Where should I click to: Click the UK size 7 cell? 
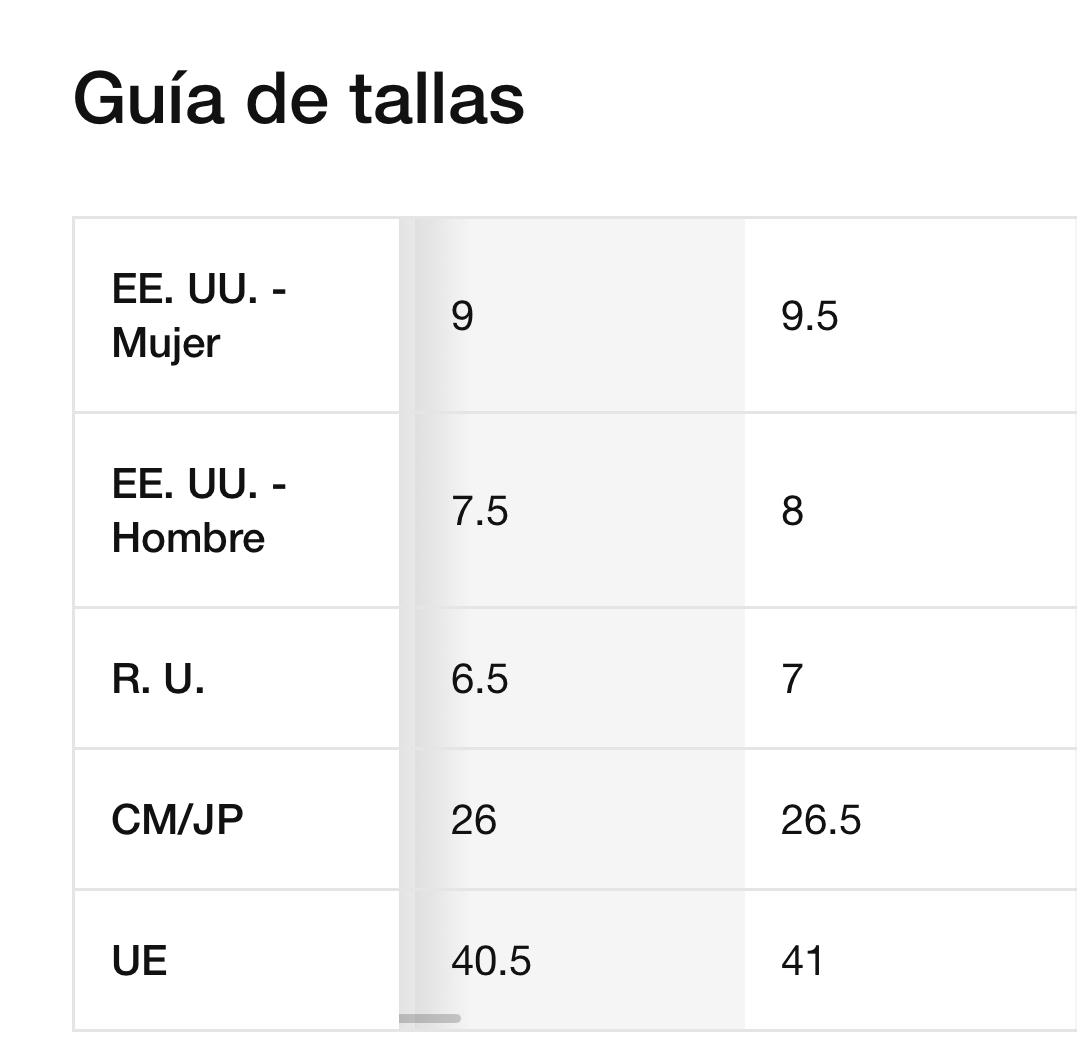click(911, 679)
